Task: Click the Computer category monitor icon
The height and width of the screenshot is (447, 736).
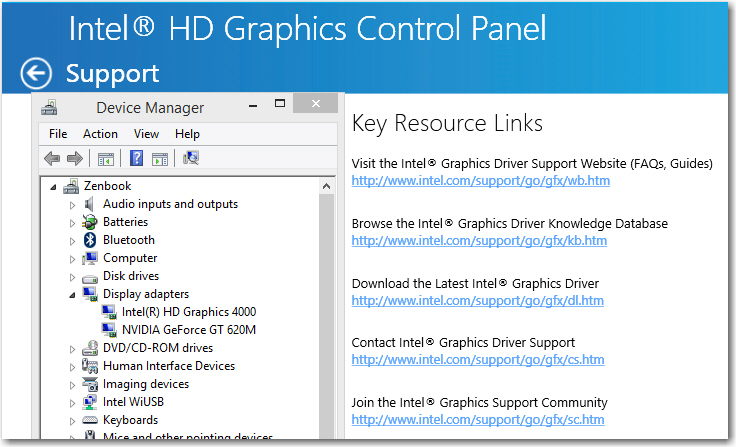Action: coord(90,258)
